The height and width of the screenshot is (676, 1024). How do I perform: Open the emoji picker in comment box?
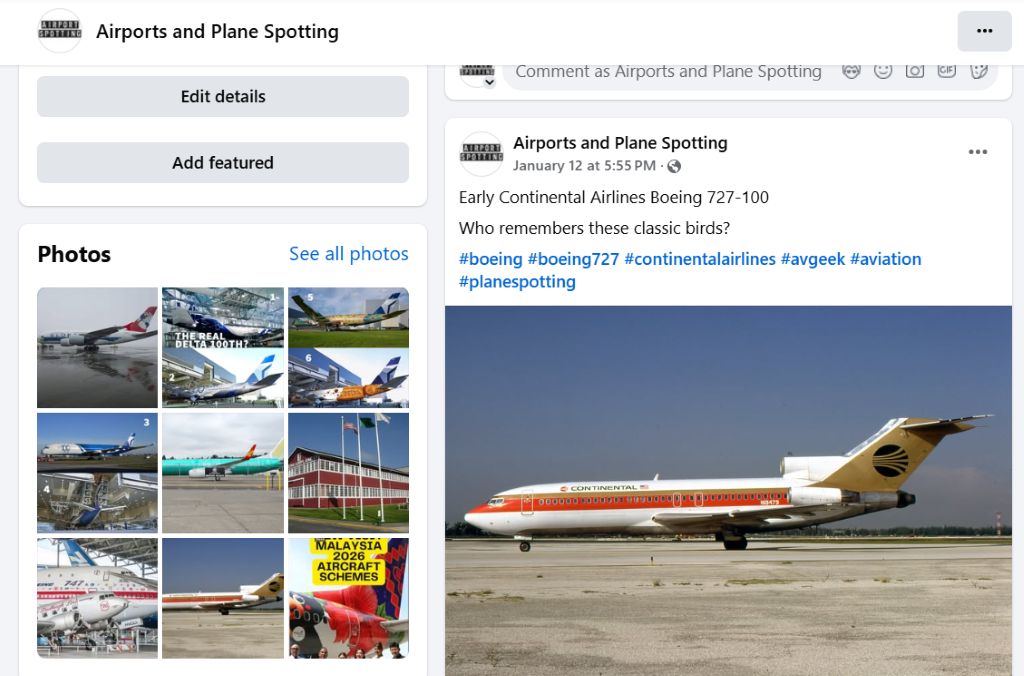[x=883, y=71]
